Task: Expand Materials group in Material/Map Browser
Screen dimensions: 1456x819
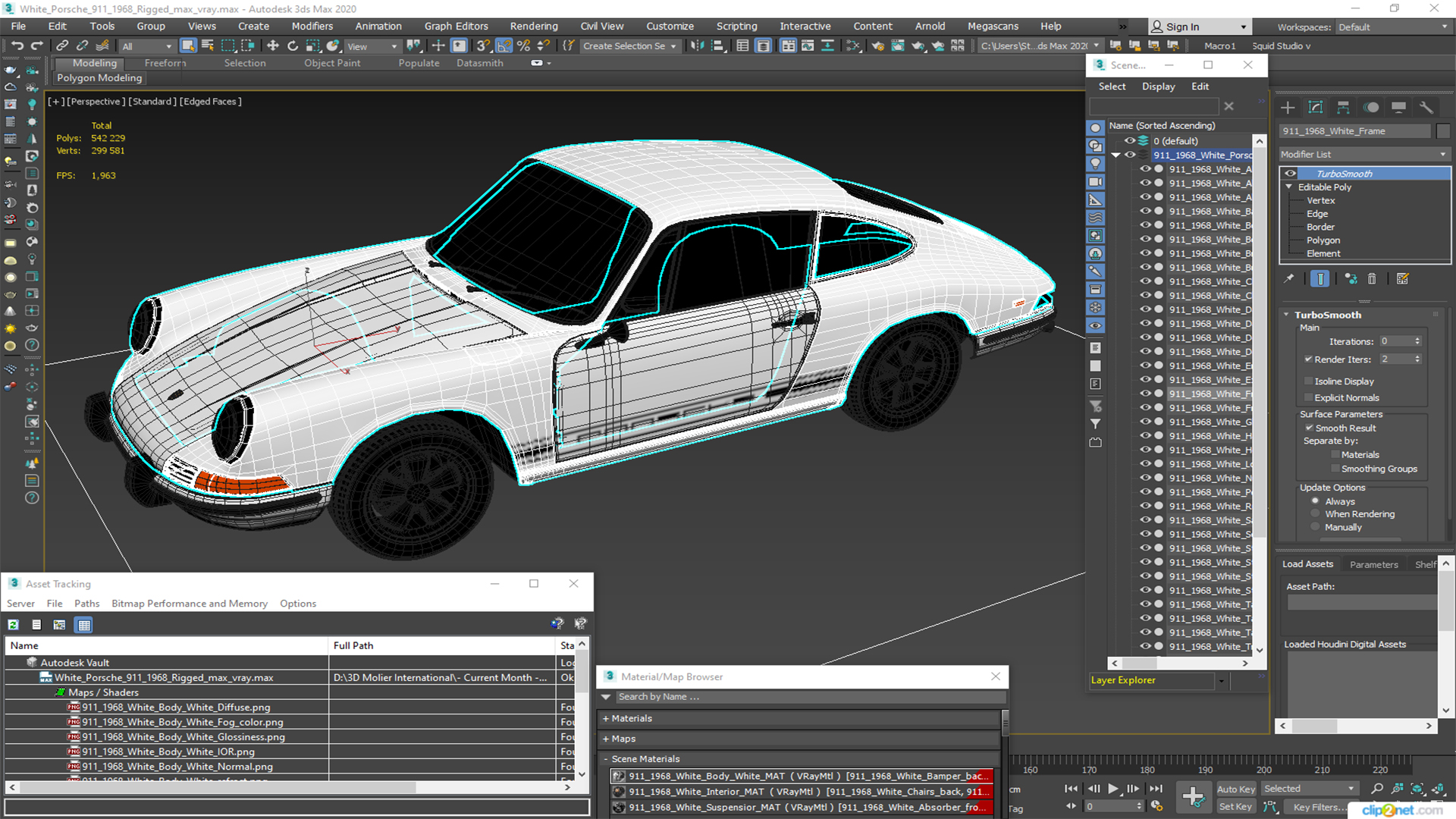Action: (606, 719)
